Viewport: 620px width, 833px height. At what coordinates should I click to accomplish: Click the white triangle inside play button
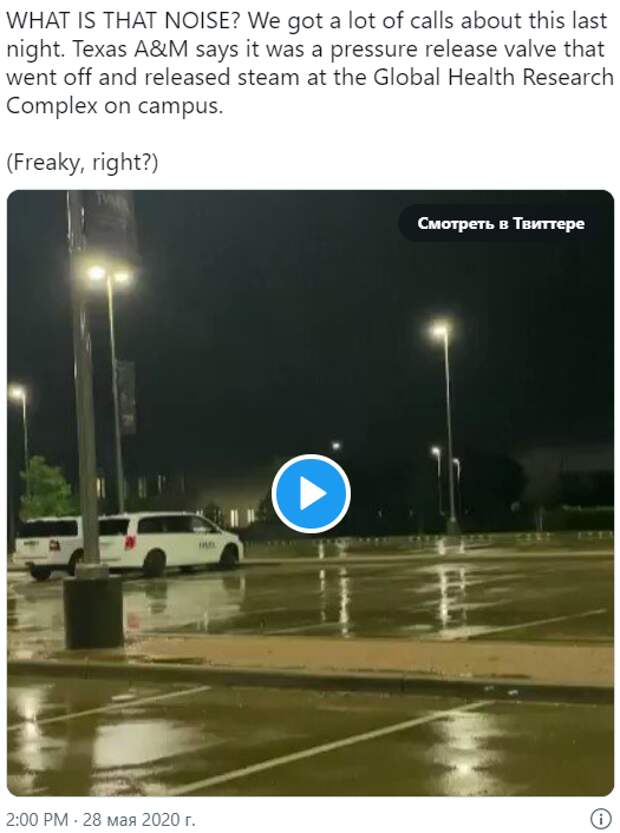pyautogui.click(x=313, y=494)
